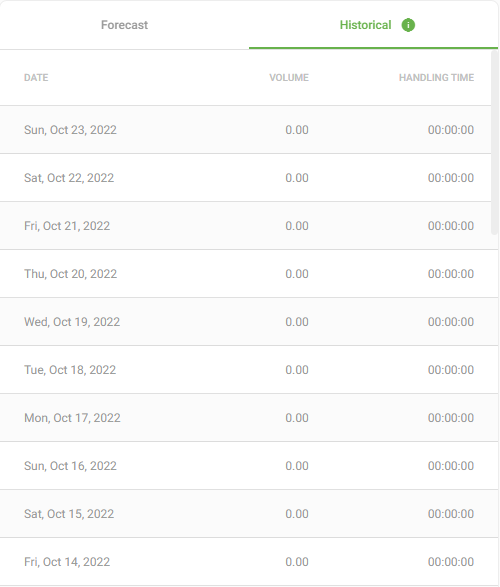Select the Historical tab

point(374,25)
